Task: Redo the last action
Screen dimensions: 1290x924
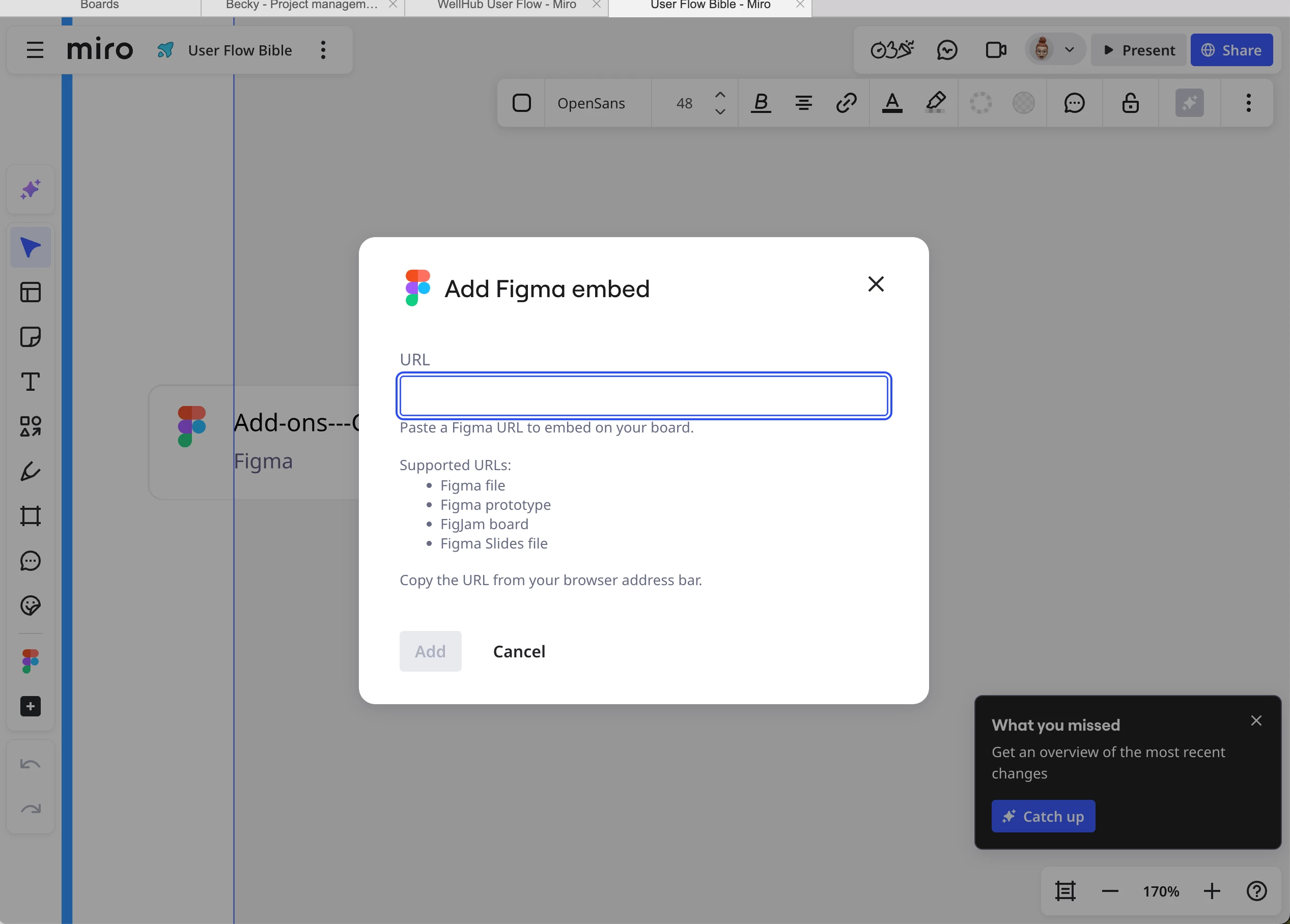Action: 30,808
